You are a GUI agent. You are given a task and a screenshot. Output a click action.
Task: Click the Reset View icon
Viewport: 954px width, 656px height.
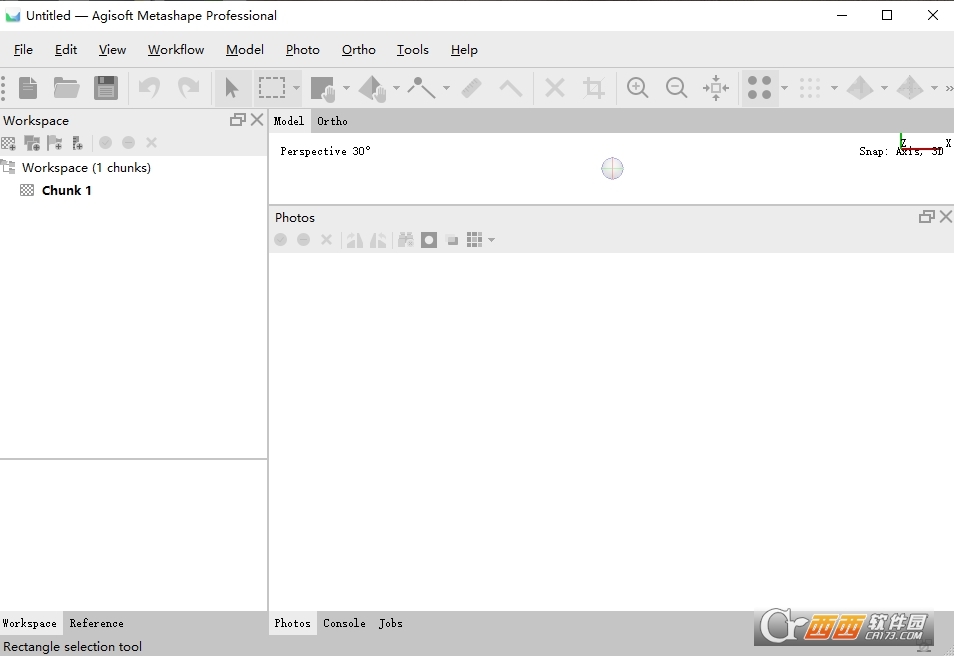[716, 88]
